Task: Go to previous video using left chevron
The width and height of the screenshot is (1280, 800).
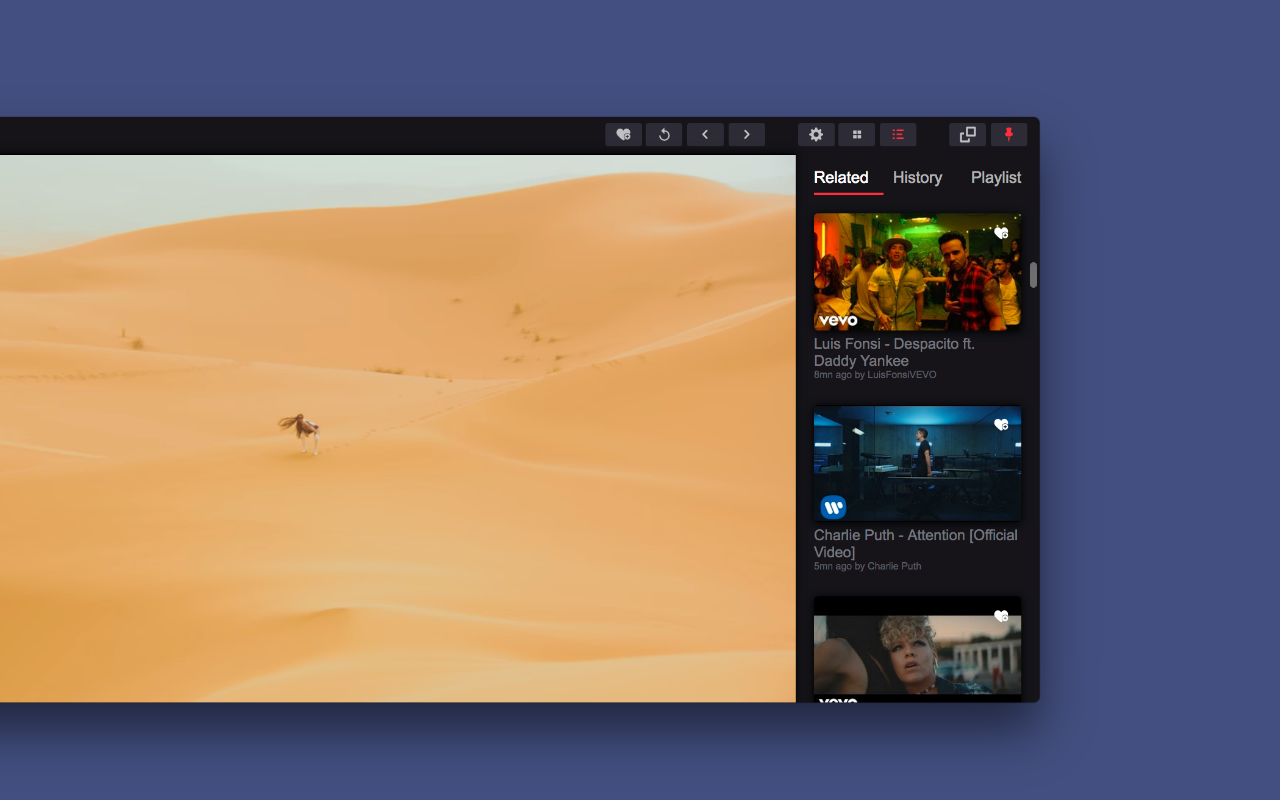Action: coord(705,134)
